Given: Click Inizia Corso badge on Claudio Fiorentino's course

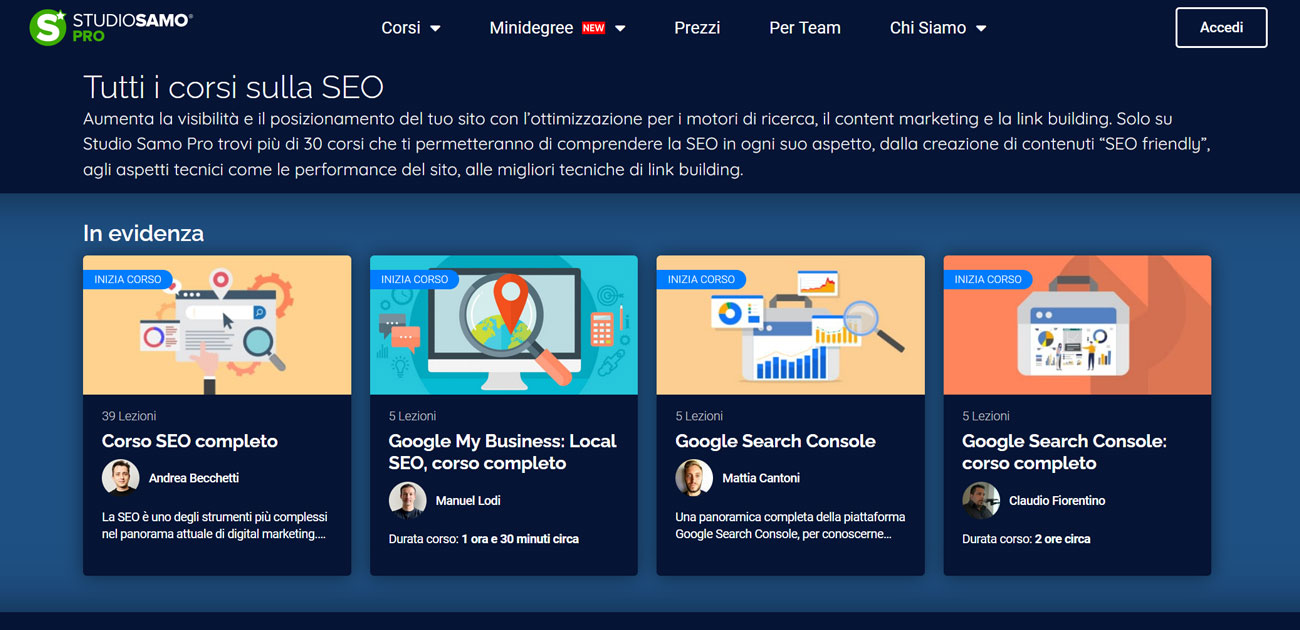Looking at the screenshot, I should [988, 280].
